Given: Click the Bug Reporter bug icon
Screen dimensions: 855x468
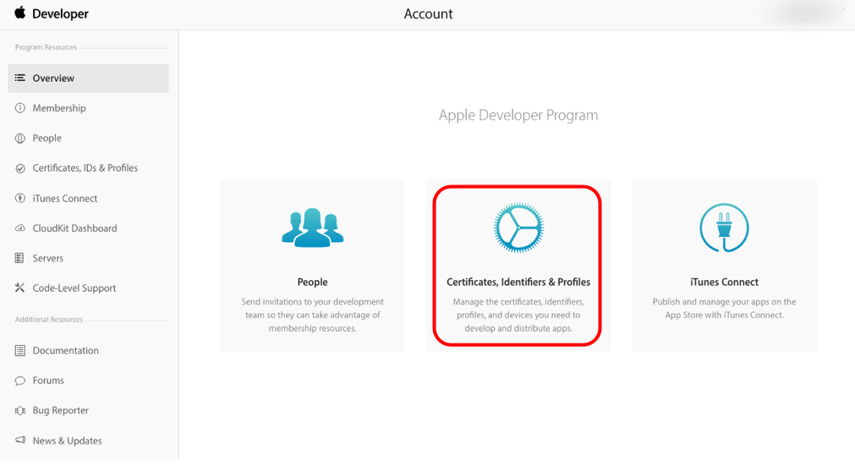Looking at the screenshot, I should point(20,410).
